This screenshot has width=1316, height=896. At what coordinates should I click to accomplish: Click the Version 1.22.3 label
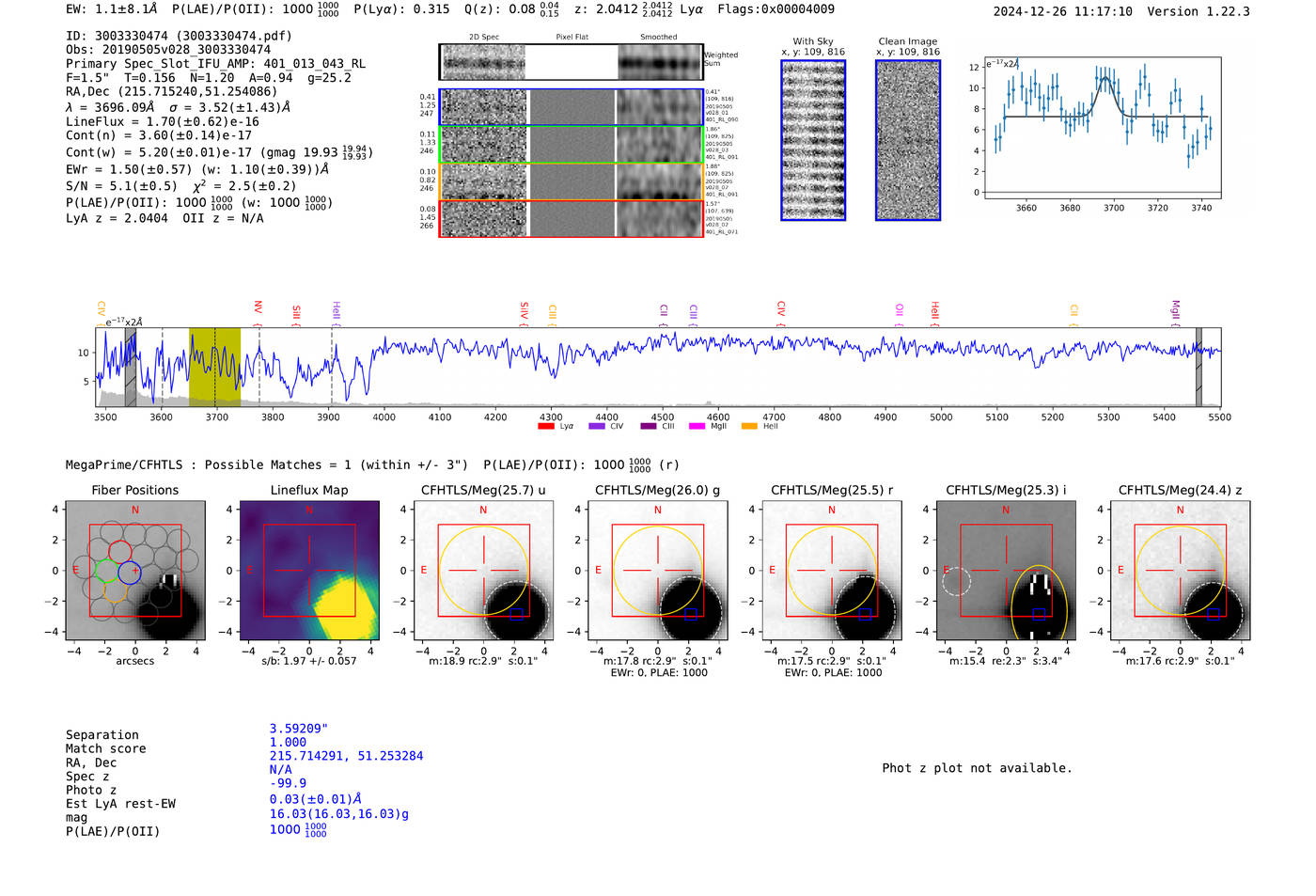(1198, 11)
